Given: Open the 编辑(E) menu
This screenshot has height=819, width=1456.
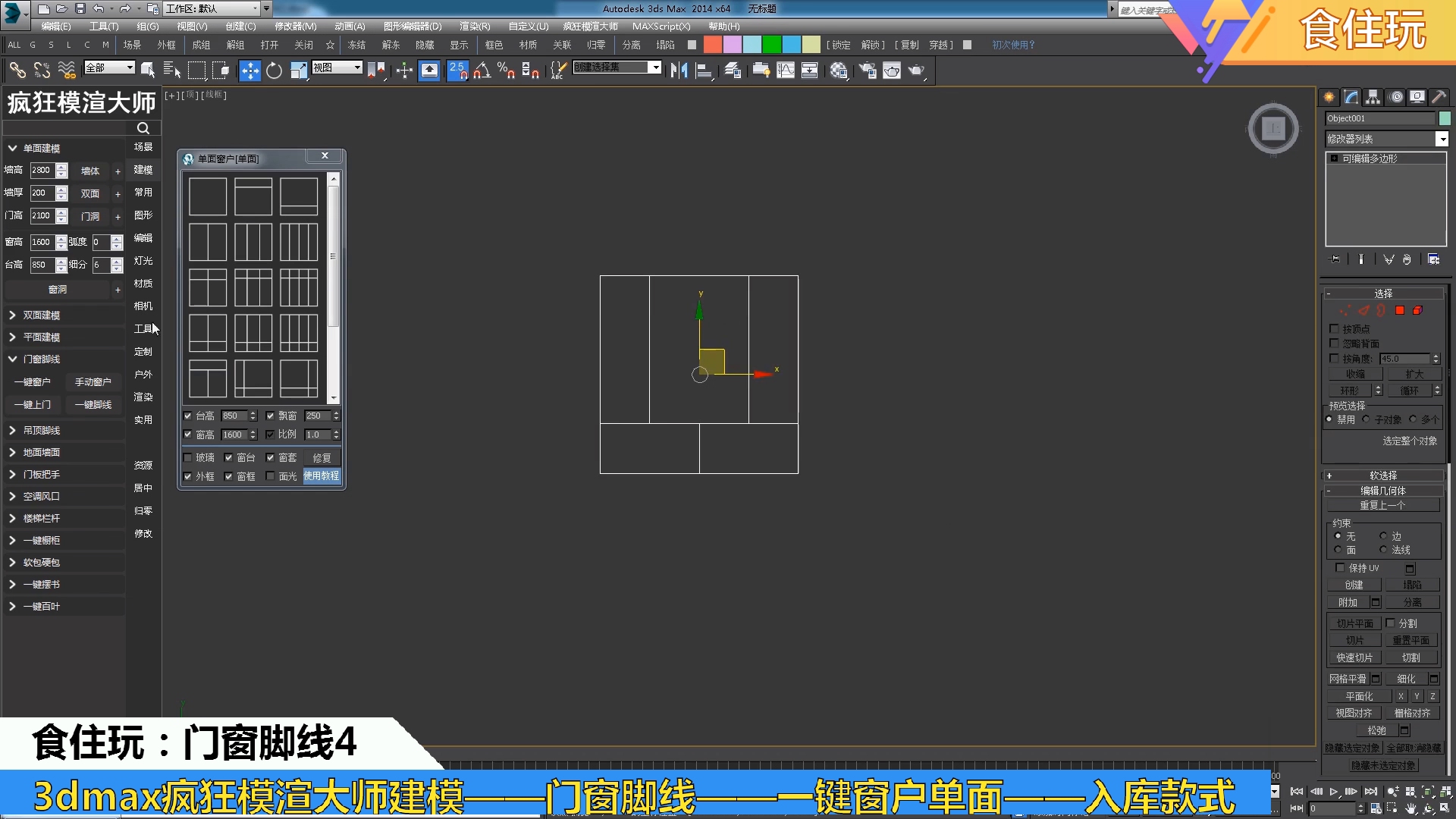Looking at the screenshot, I should (56, 27).
